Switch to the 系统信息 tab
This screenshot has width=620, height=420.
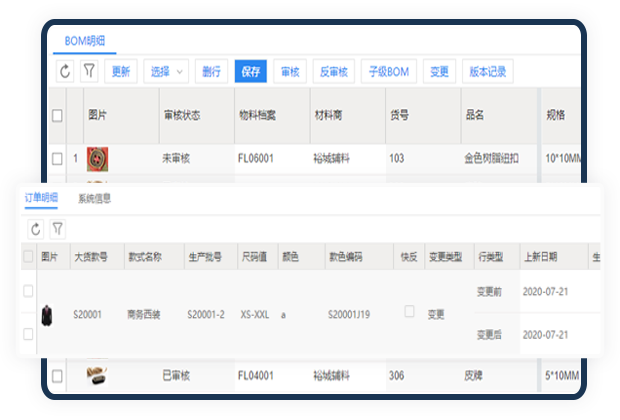tap(95, 199)
